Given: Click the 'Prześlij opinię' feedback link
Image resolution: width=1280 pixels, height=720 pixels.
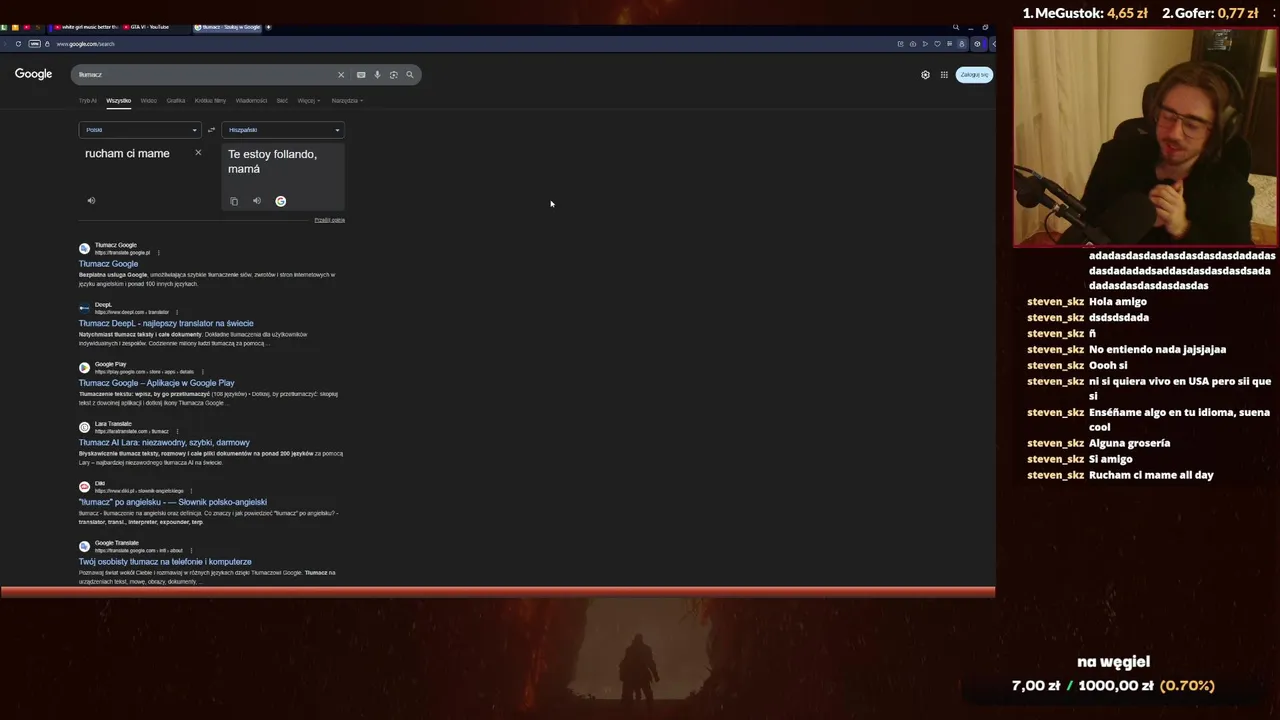Looking at the screenshot, I should 329,220.
